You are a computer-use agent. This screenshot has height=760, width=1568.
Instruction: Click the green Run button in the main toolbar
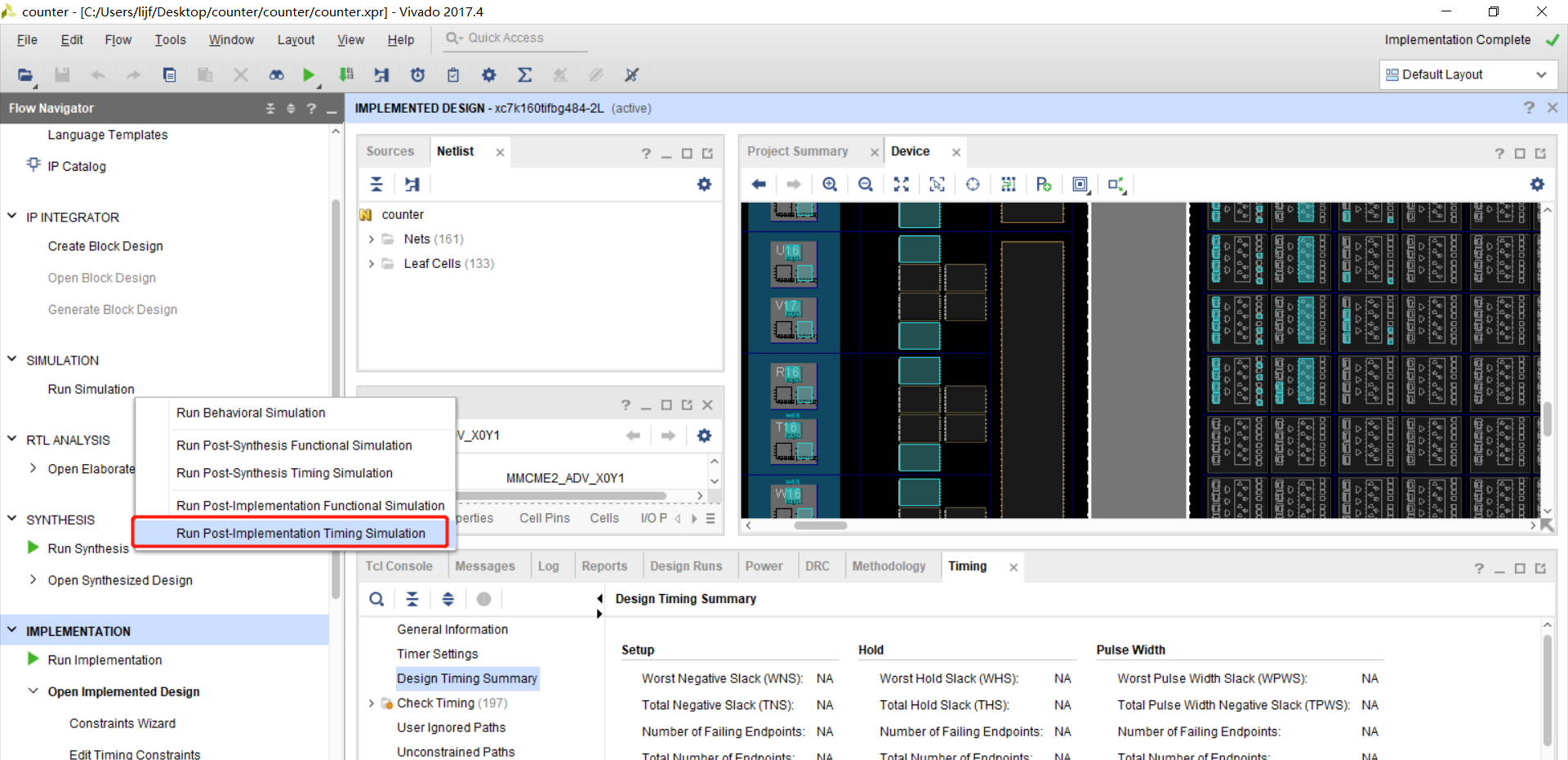pos(309,75)
